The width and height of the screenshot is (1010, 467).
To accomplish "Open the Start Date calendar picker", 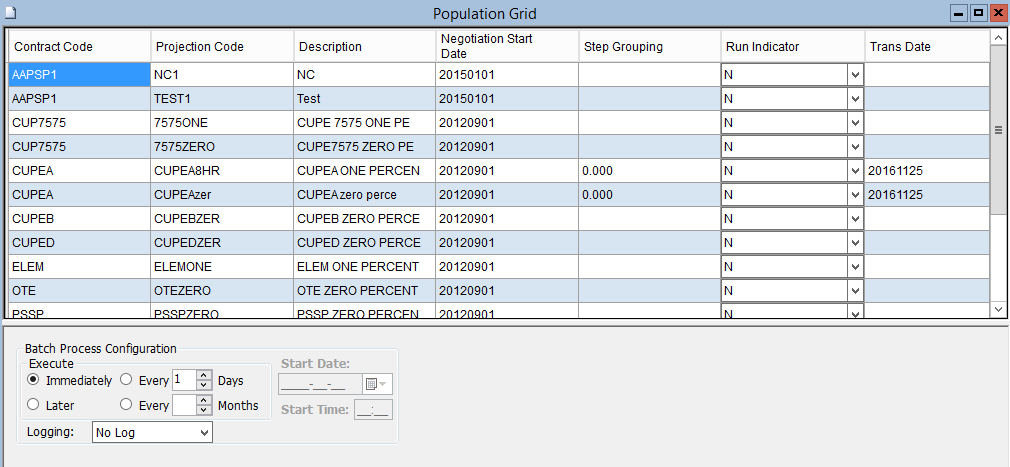I will [x=379, y=384].
